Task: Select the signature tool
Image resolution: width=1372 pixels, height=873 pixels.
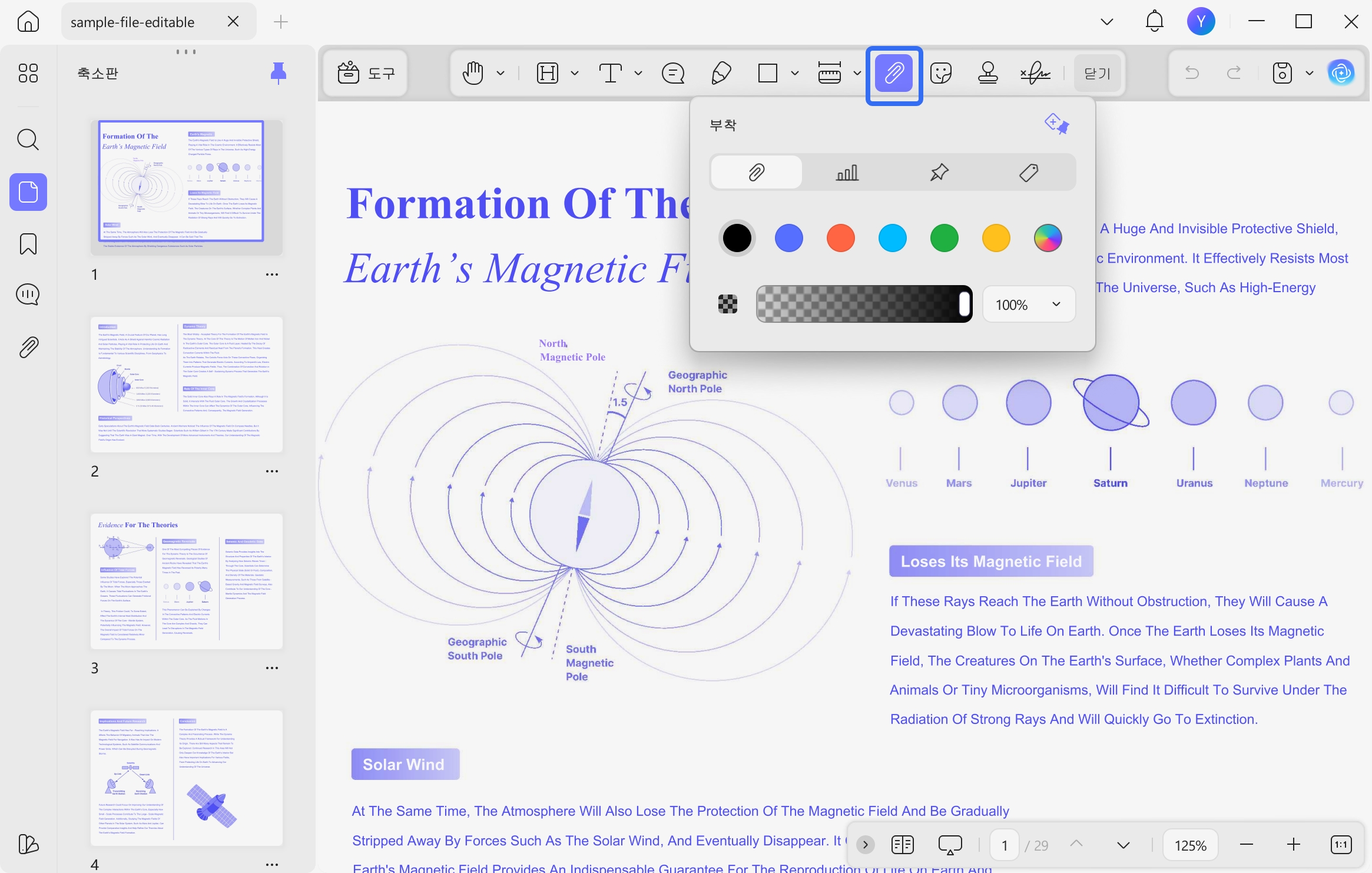Action: click(x=1035, y=73)
